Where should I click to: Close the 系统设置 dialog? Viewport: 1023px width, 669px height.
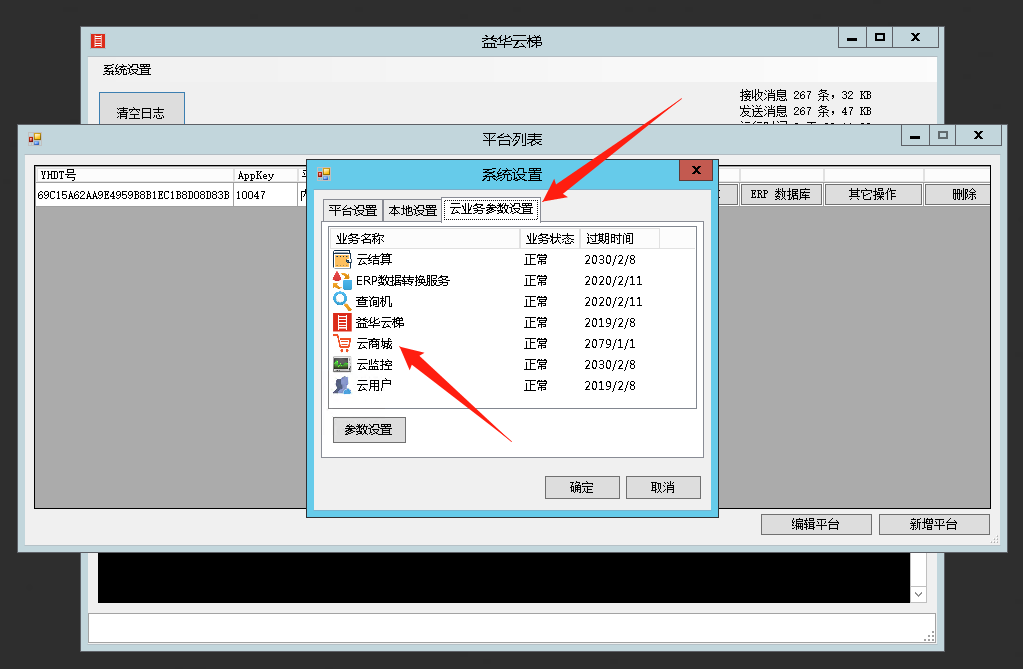click(x=695, y=171)
